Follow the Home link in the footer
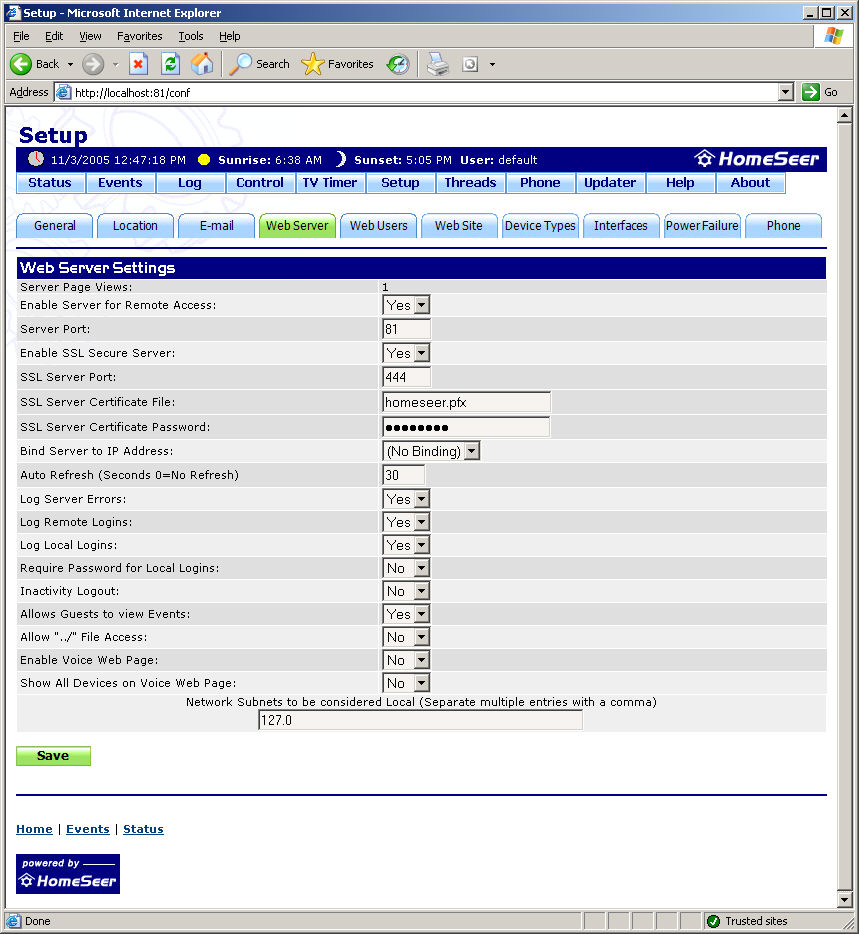Image resolution: width=859 pixels, height=934 pixels. 35,829
